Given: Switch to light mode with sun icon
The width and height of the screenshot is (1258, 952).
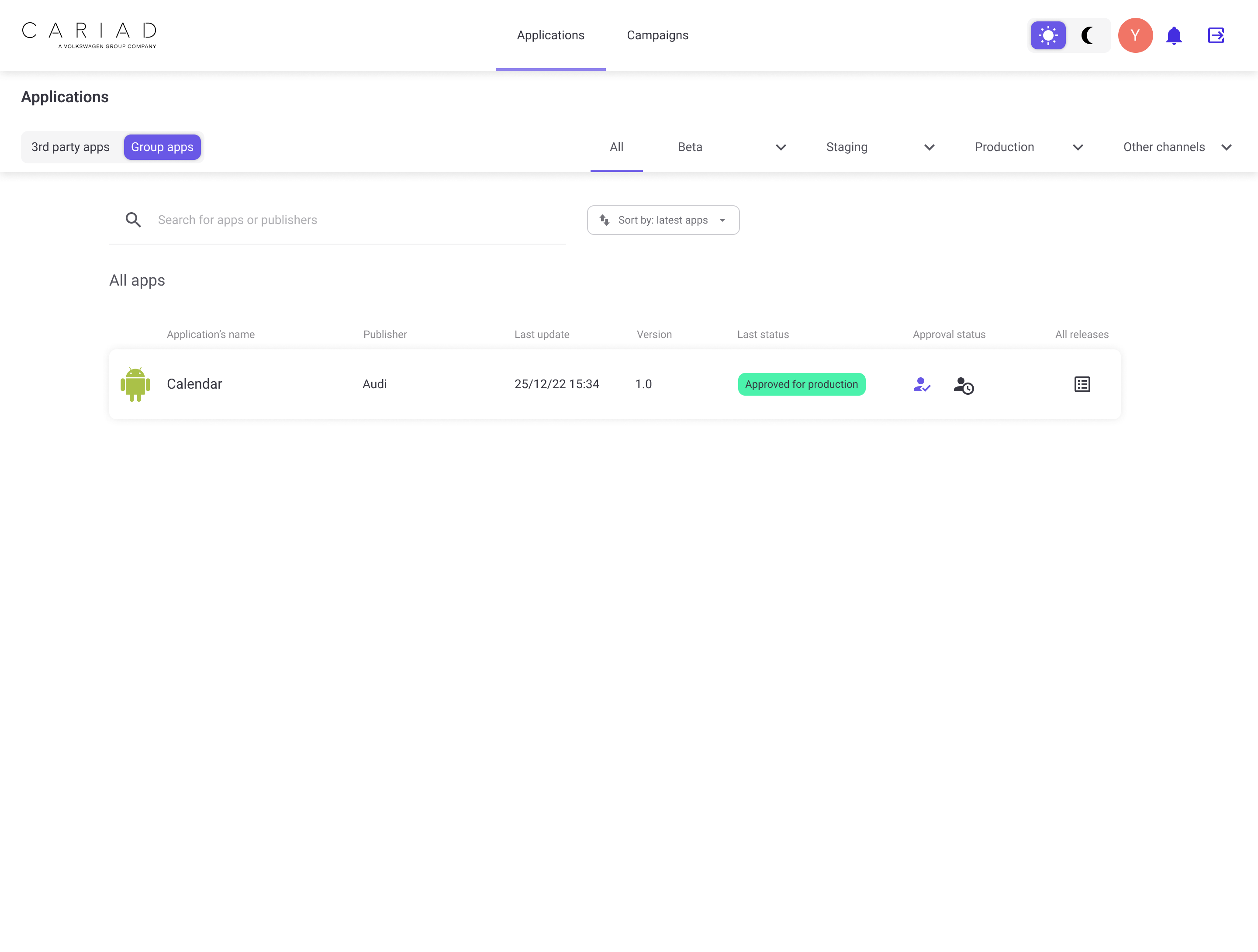Looking at the screenshot, I should point(1047,35).
